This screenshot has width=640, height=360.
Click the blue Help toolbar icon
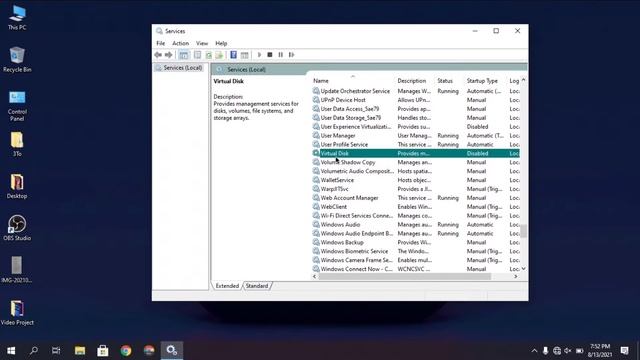pyautogui.click(x=233, y=55)
